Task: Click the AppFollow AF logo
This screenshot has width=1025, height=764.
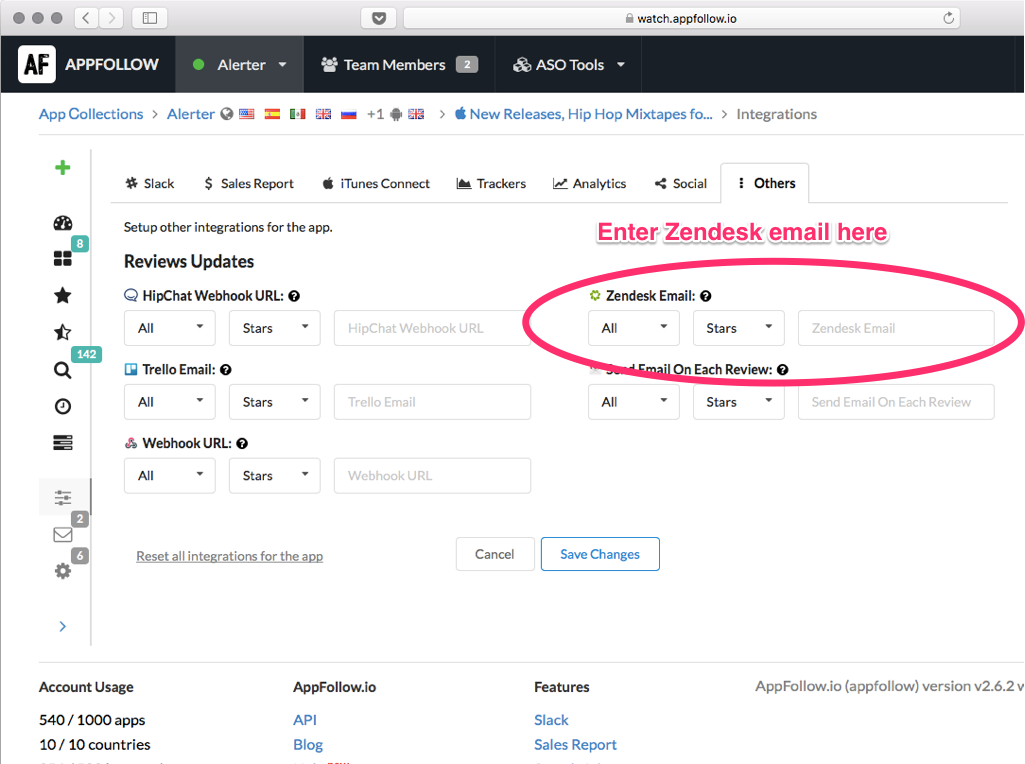Action: (x=37, y=64)
